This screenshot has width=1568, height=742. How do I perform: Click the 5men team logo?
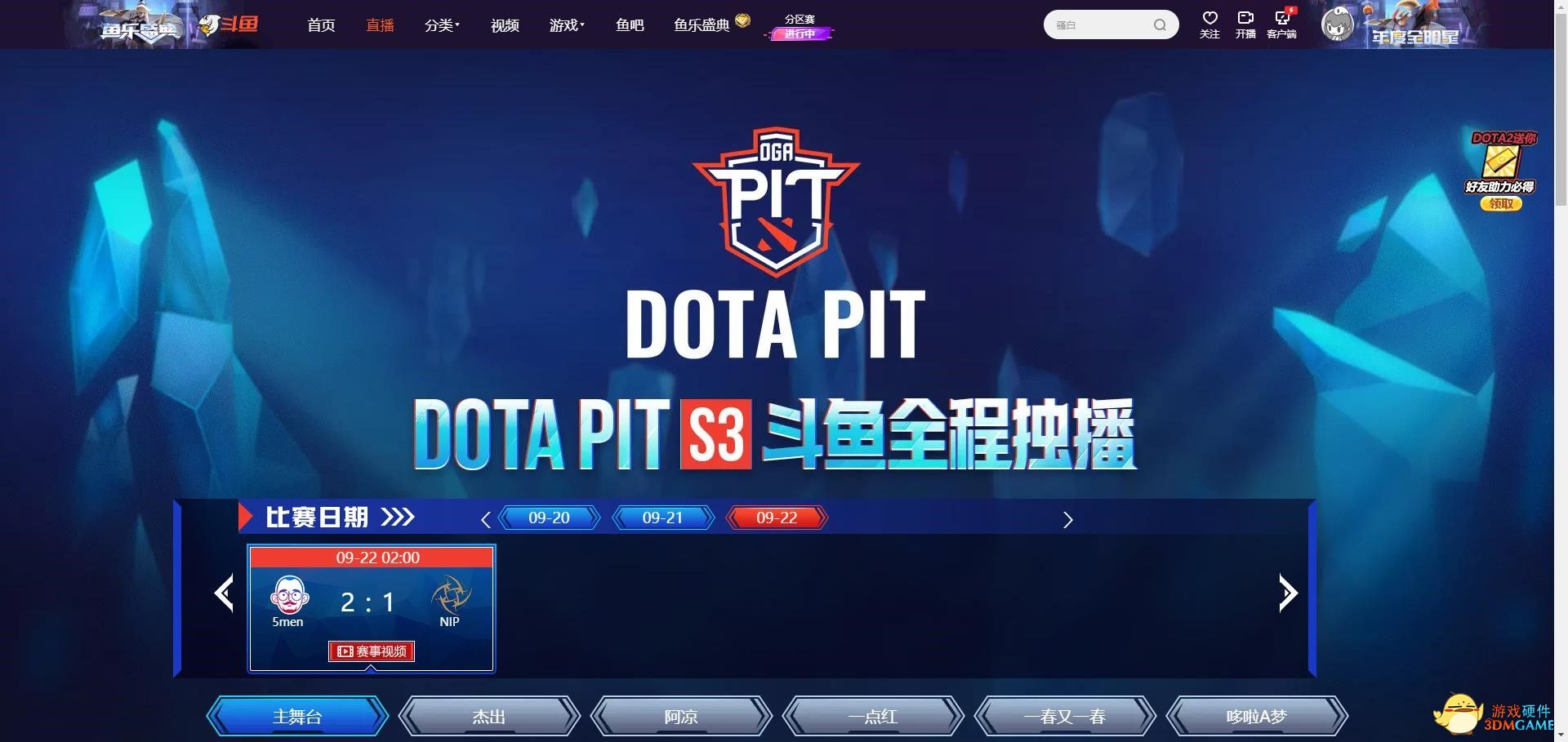(x=289, y=595)
